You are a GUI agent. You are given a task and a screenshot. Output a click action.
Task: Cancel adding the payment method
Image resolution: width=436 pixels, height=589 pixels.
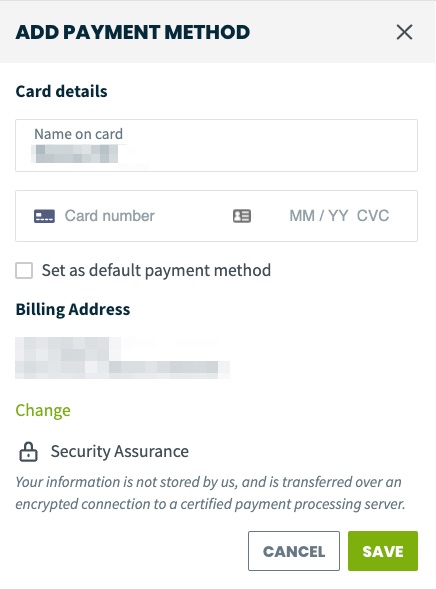[294, 551]
